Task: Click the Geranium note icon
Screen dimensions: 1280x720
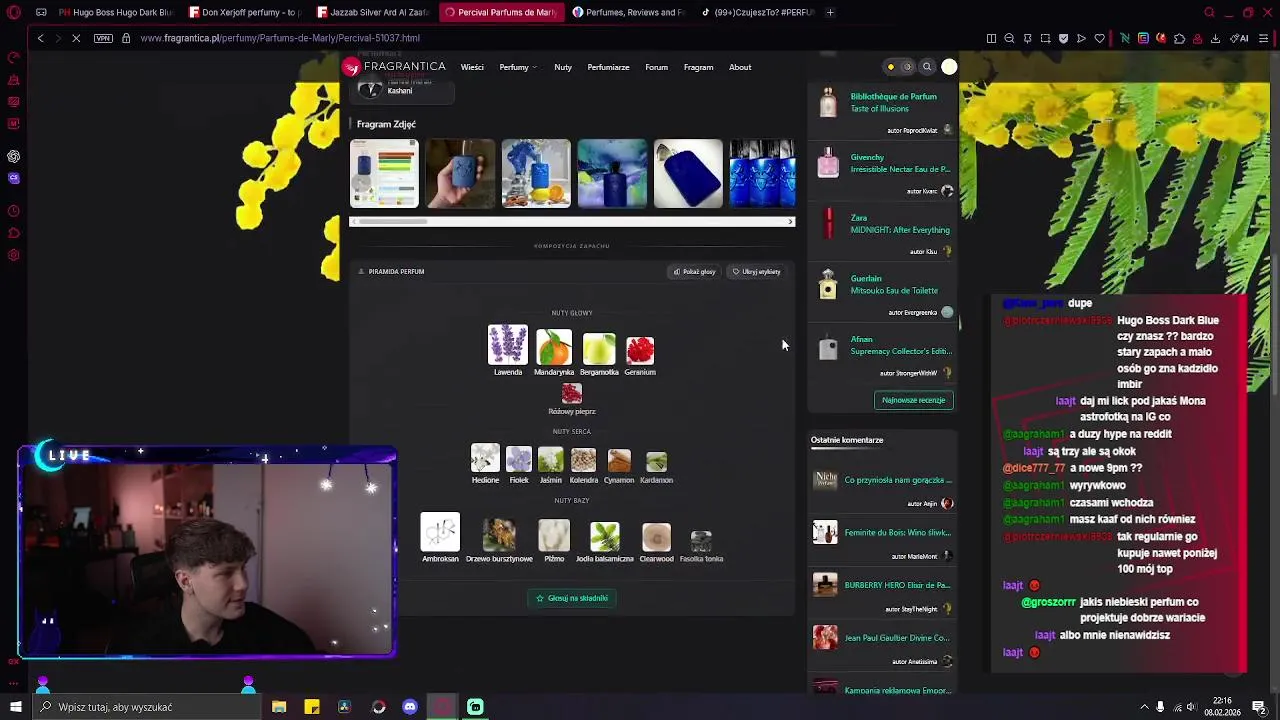Action: (640, 350)
